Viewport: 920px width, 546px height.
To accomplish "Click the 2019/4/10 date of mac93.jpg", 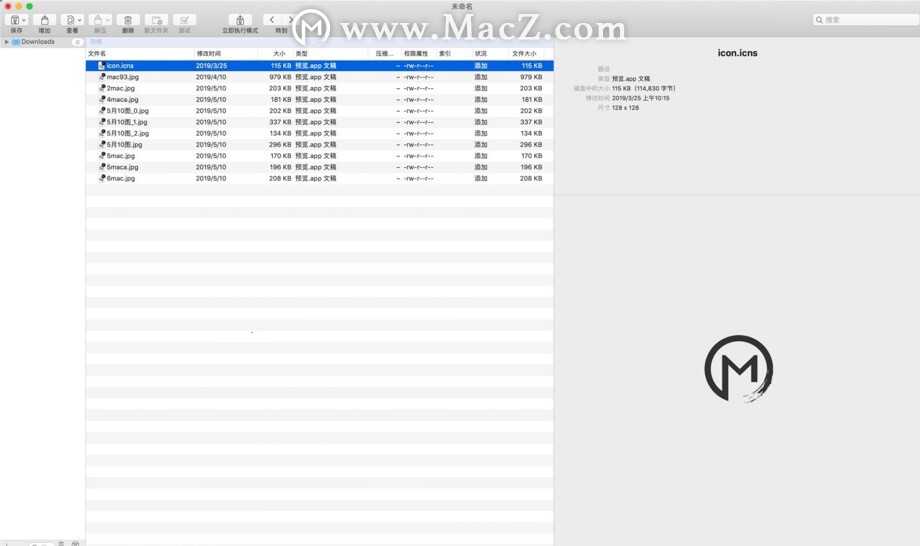I will click(x=211, y=77).
